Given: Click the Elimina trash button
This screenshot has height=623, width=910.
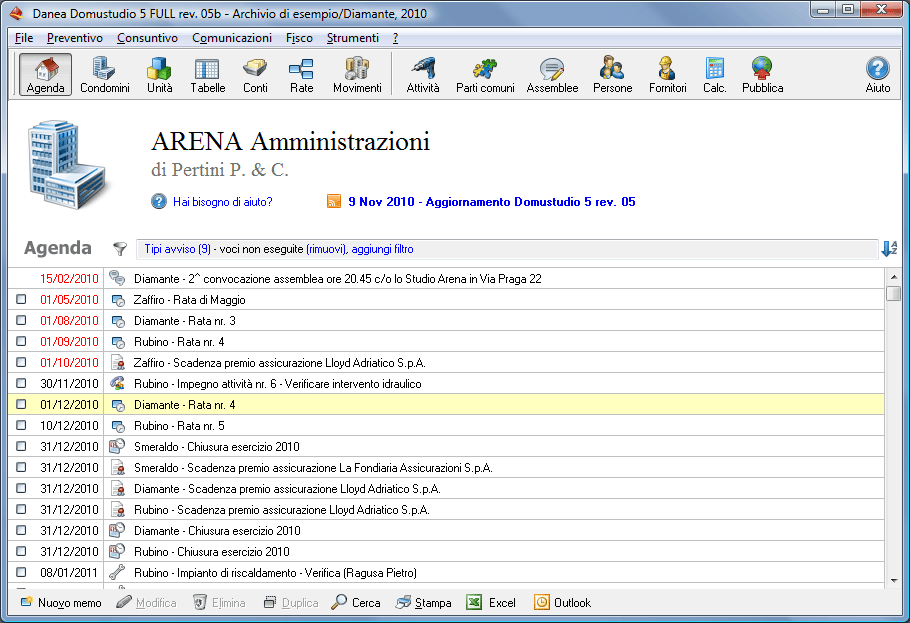Looking at the screenshot, I should click(x=219, y=603).
